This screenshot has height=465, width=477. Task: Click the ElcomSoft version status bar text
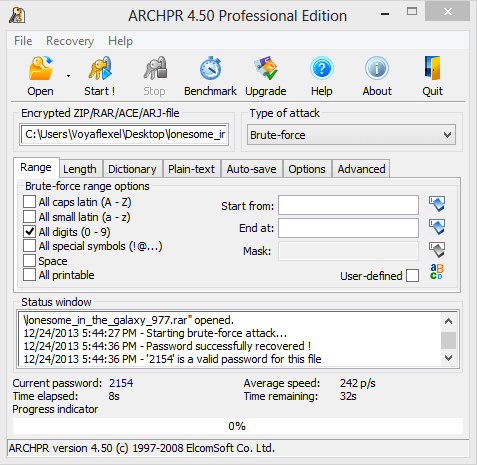pos(142,448)
